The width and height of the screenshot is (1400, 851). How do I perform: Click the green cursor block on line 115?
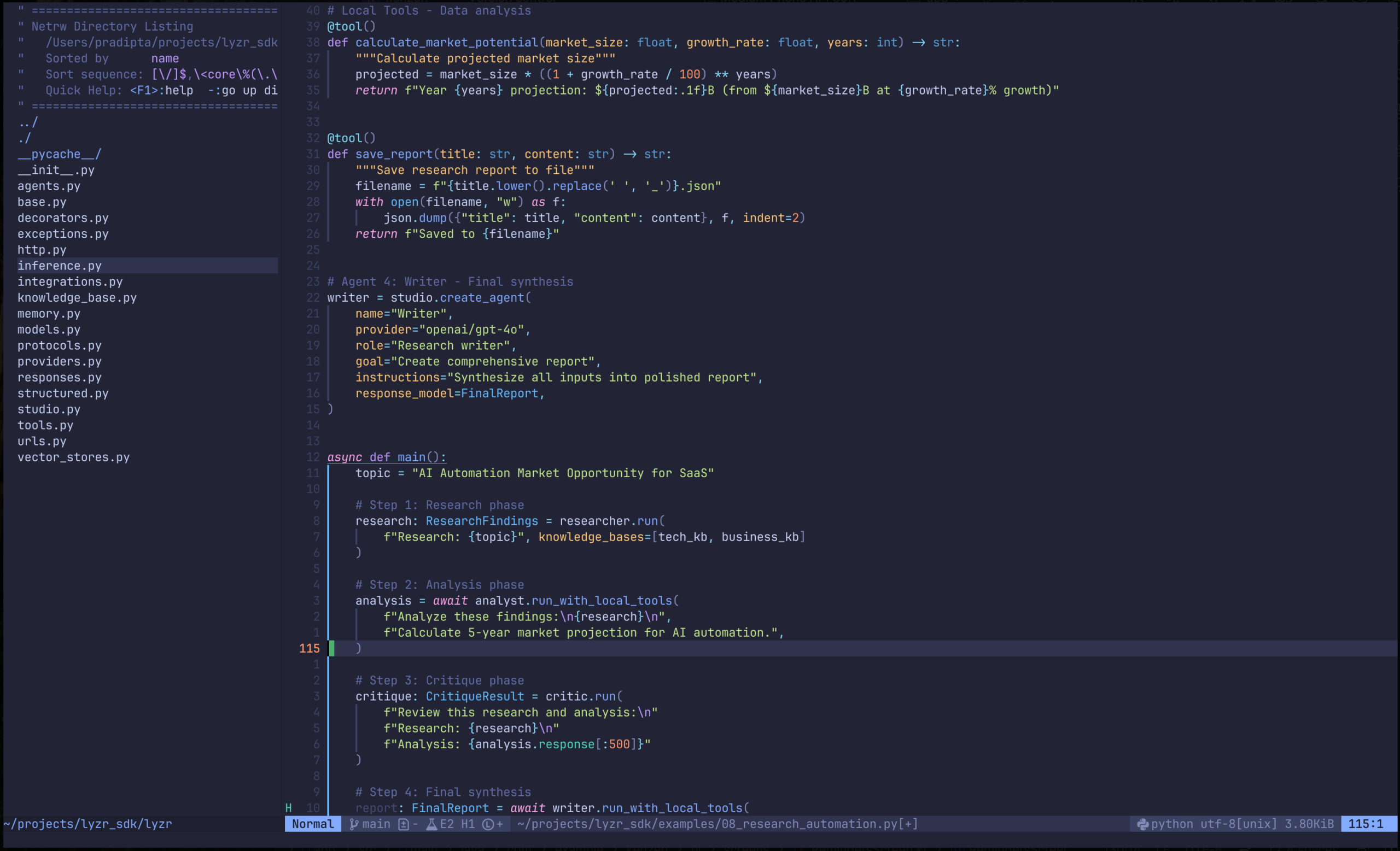(331, 648)
